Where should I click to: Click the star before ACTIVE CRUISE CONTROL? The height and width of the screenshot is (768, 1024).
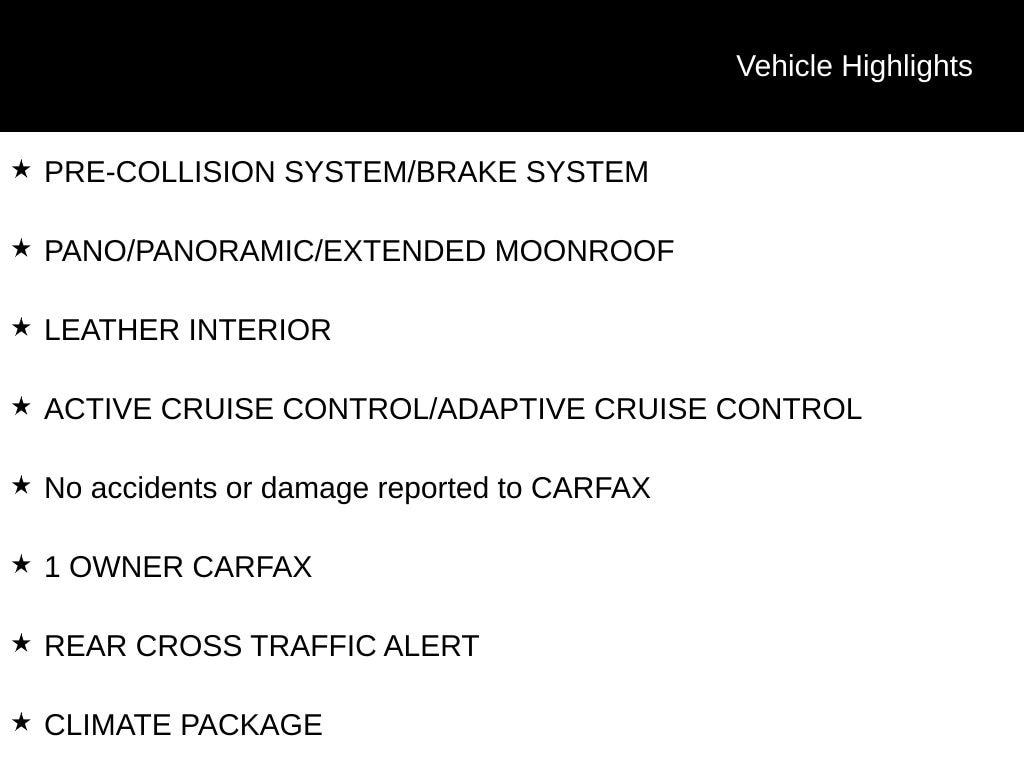pyautogui.click(x=21, y=406)
